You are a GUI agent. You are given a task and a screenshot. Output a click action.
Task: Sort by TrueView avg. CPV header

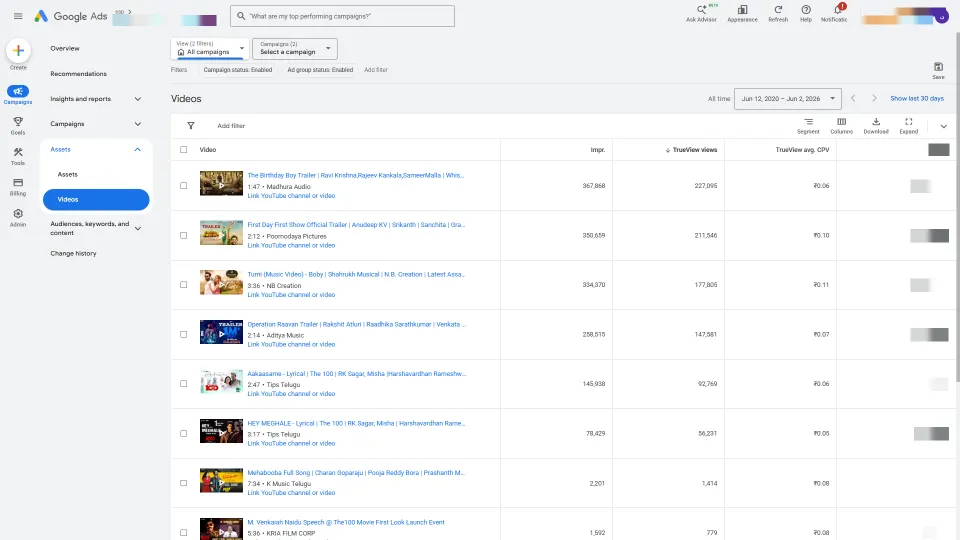(802, 149)
